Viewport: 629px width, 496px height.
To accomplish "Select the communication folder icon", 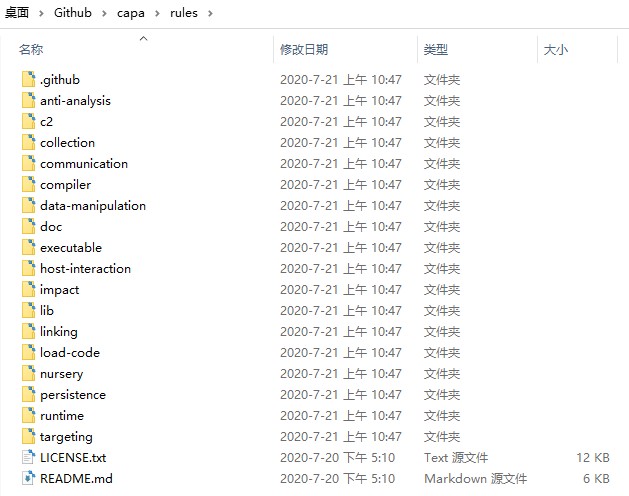I will click(28, 163).
